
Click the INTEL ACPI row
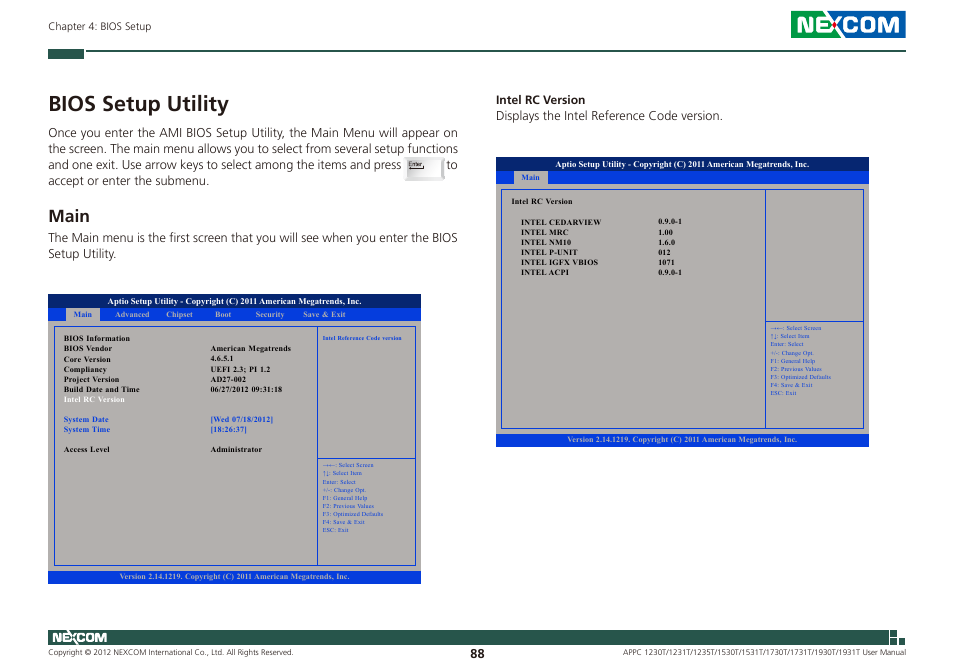[601, 272]
